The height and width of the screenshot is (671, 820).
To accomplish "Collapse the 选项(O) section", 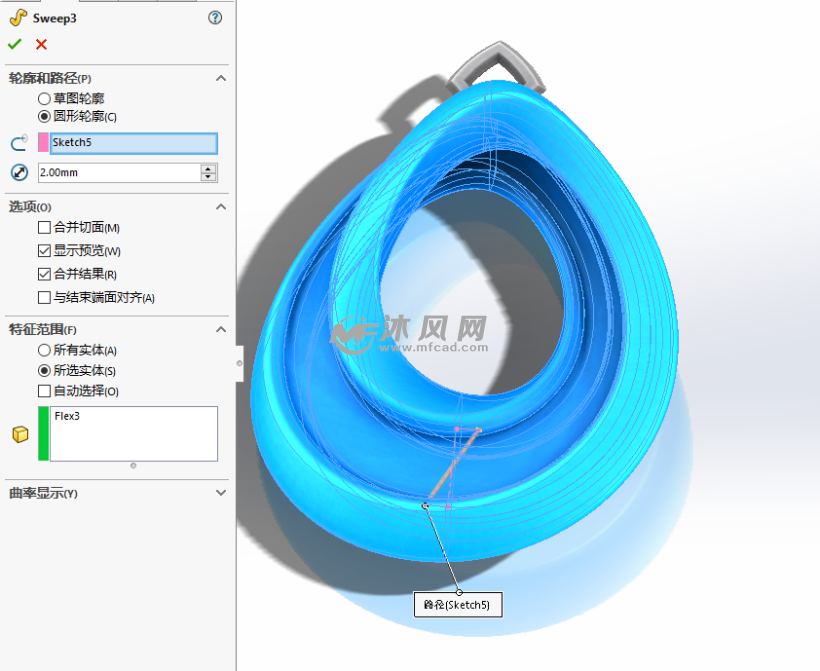I will [x=221, y=207].
